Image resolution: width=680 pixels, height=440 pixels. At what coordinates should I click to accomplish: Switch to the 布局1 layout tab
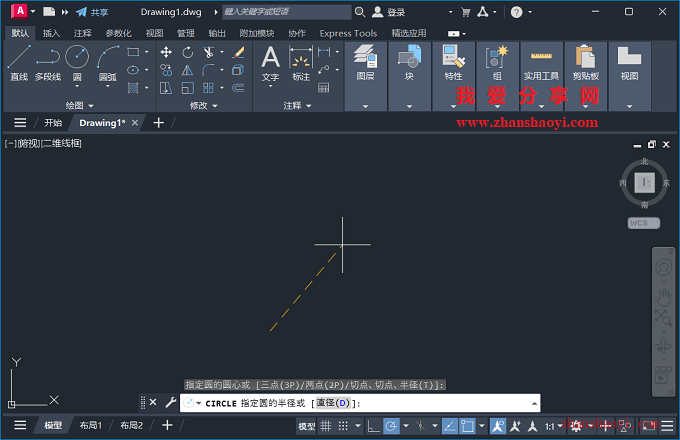click(x=91, y=426)
